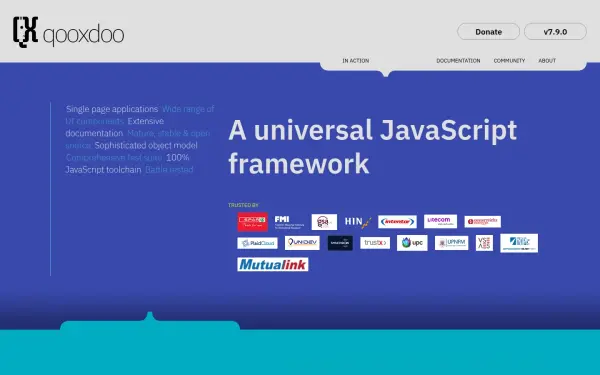
Task: Click the FMI logo
Action: point(289,222)
